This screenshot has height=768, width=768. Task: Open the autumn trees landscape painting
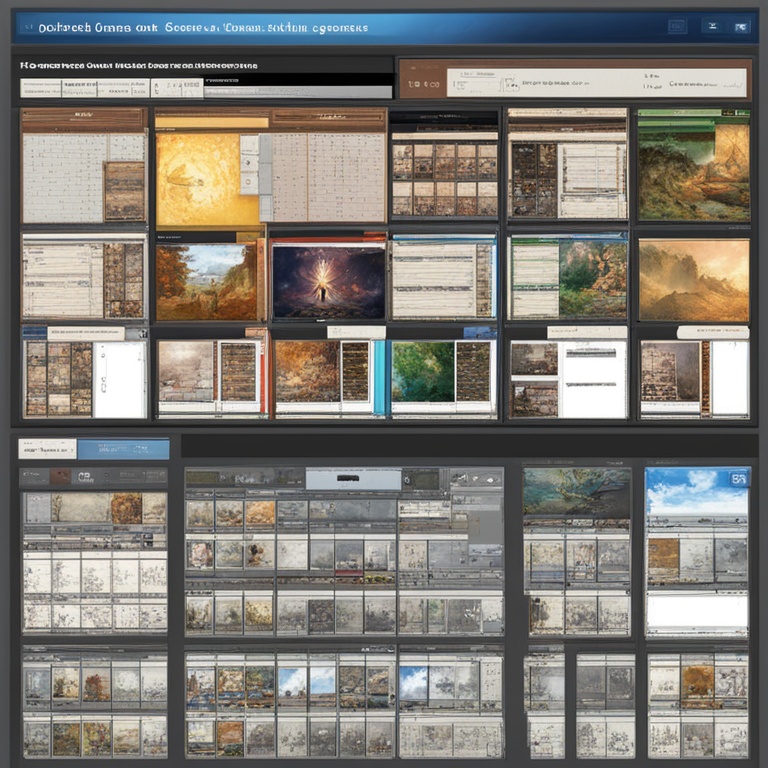tap(206, 282)
